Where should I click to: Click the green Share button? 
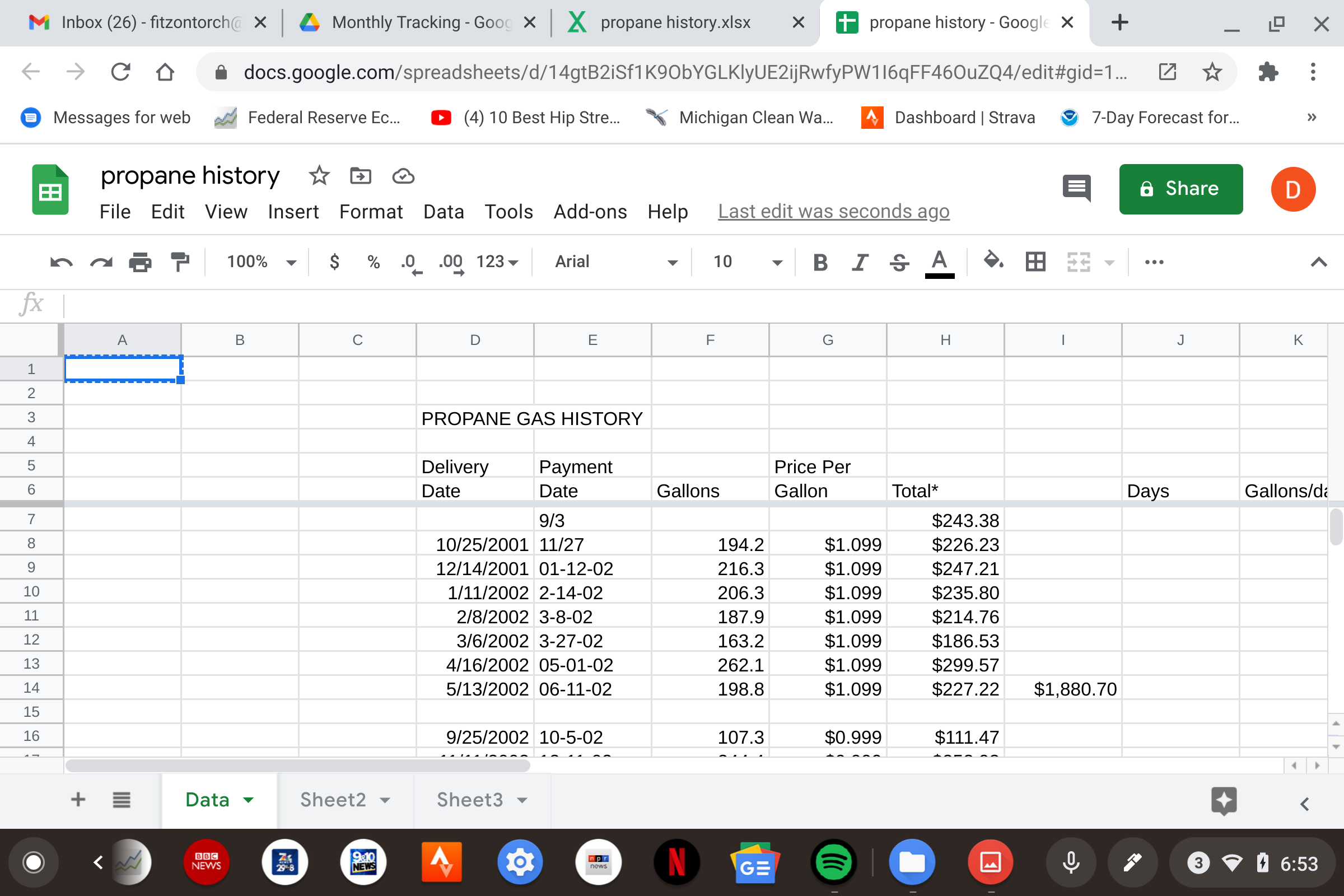1180,189
